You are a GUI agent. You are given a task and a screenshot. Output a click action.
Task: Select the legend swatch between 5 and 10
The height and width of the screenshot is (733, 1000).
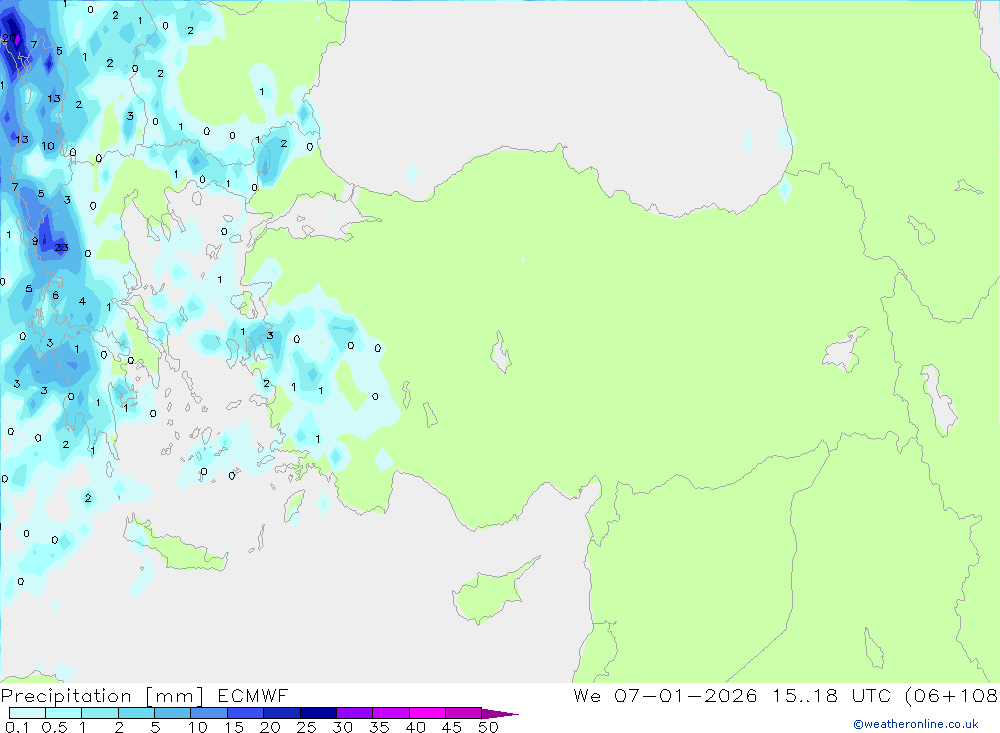[x=173, y=713]
